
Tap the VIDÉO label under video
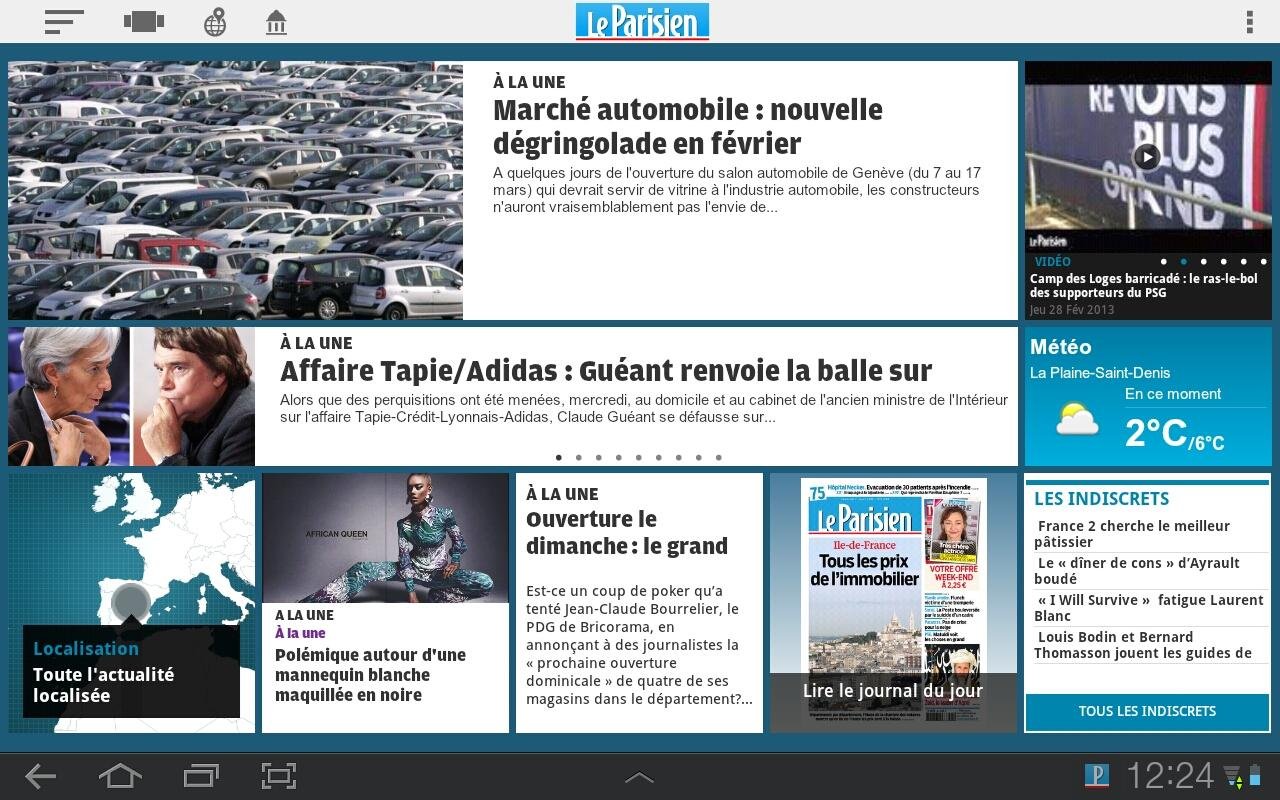1052,262
